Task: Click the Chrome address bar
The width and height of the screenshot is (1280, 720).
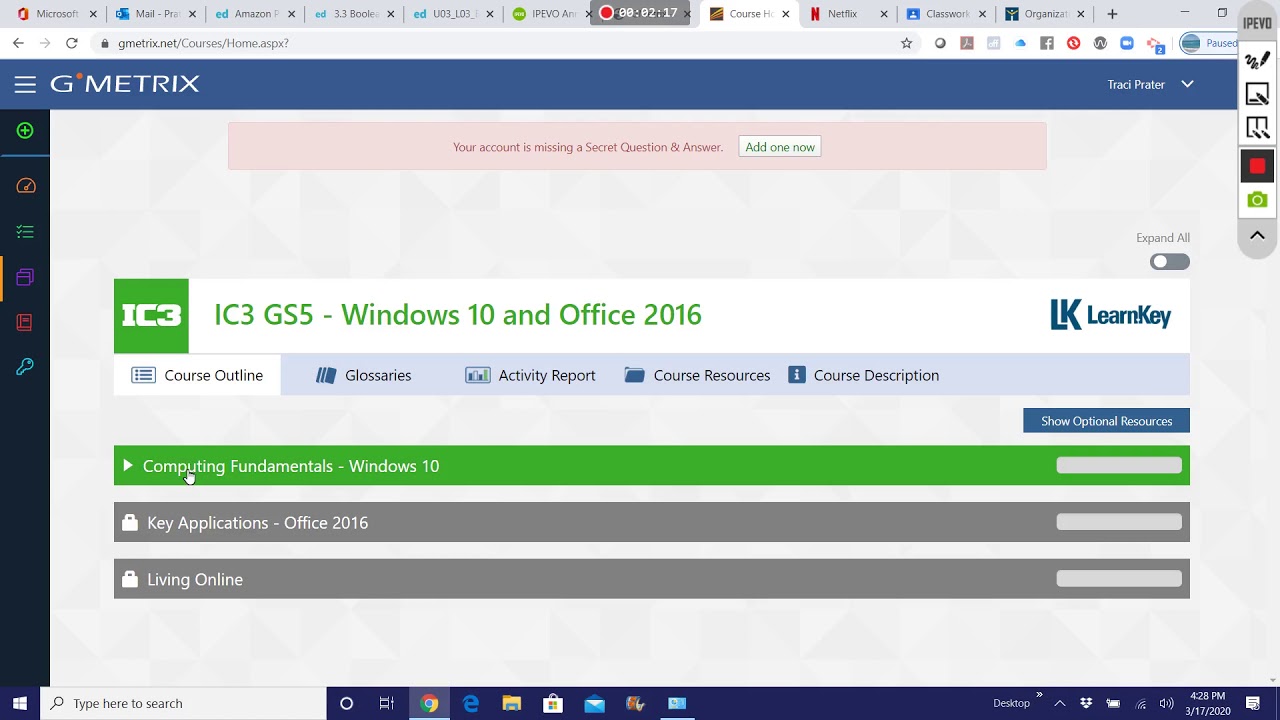Action: [x=500, y=43]
